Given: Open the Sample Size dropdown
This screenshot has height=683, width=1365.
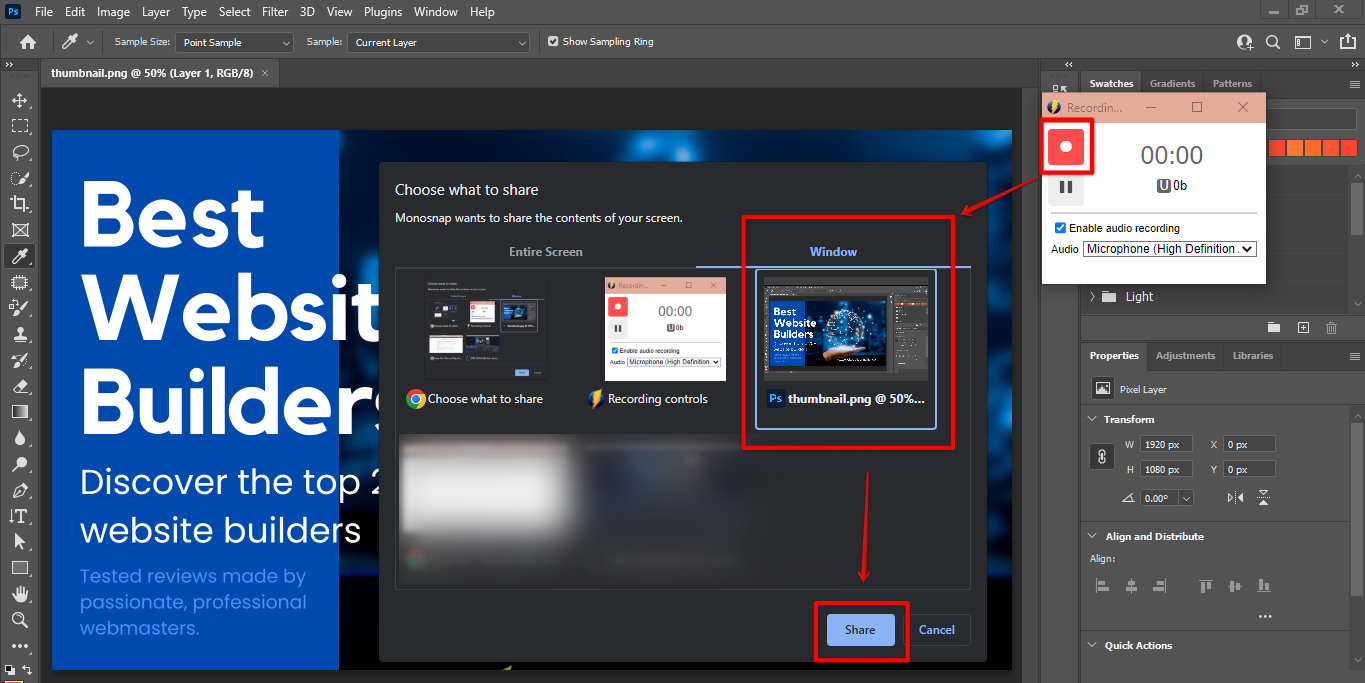Looking at the screenshot, I should click(235, 43).
